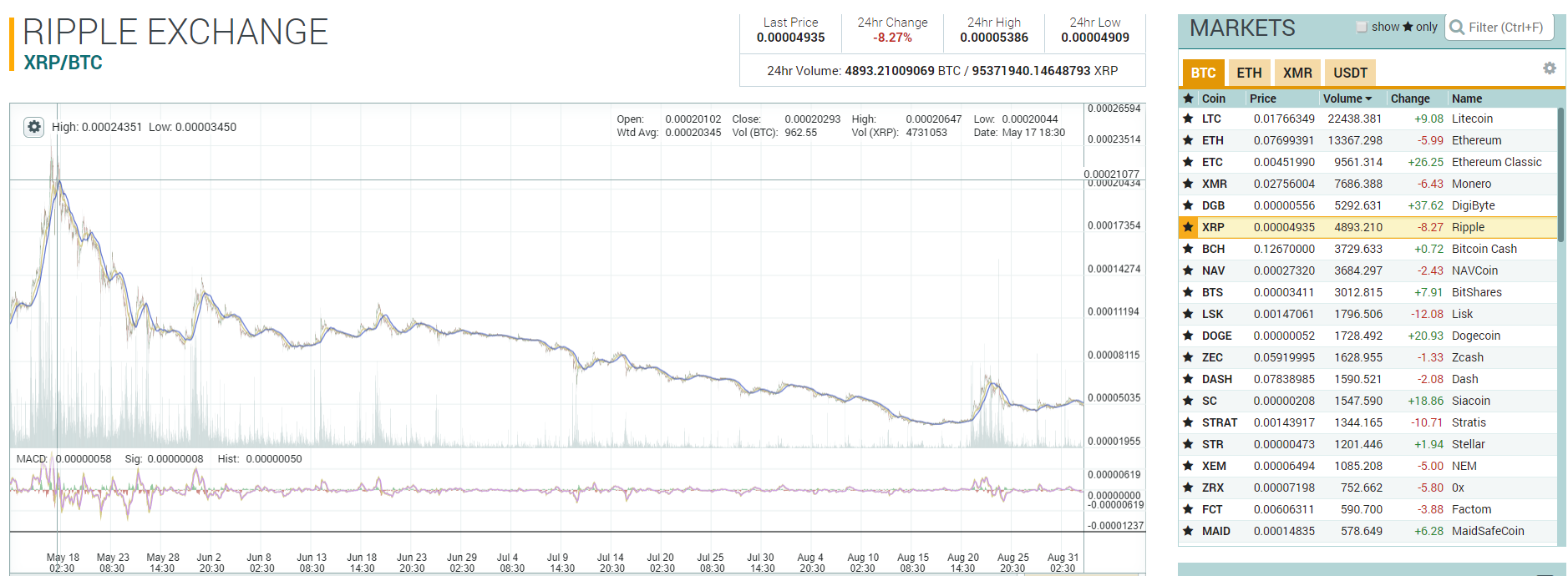Sort markets by Price column header
Screen dimensions: 1568x576
1262,99
